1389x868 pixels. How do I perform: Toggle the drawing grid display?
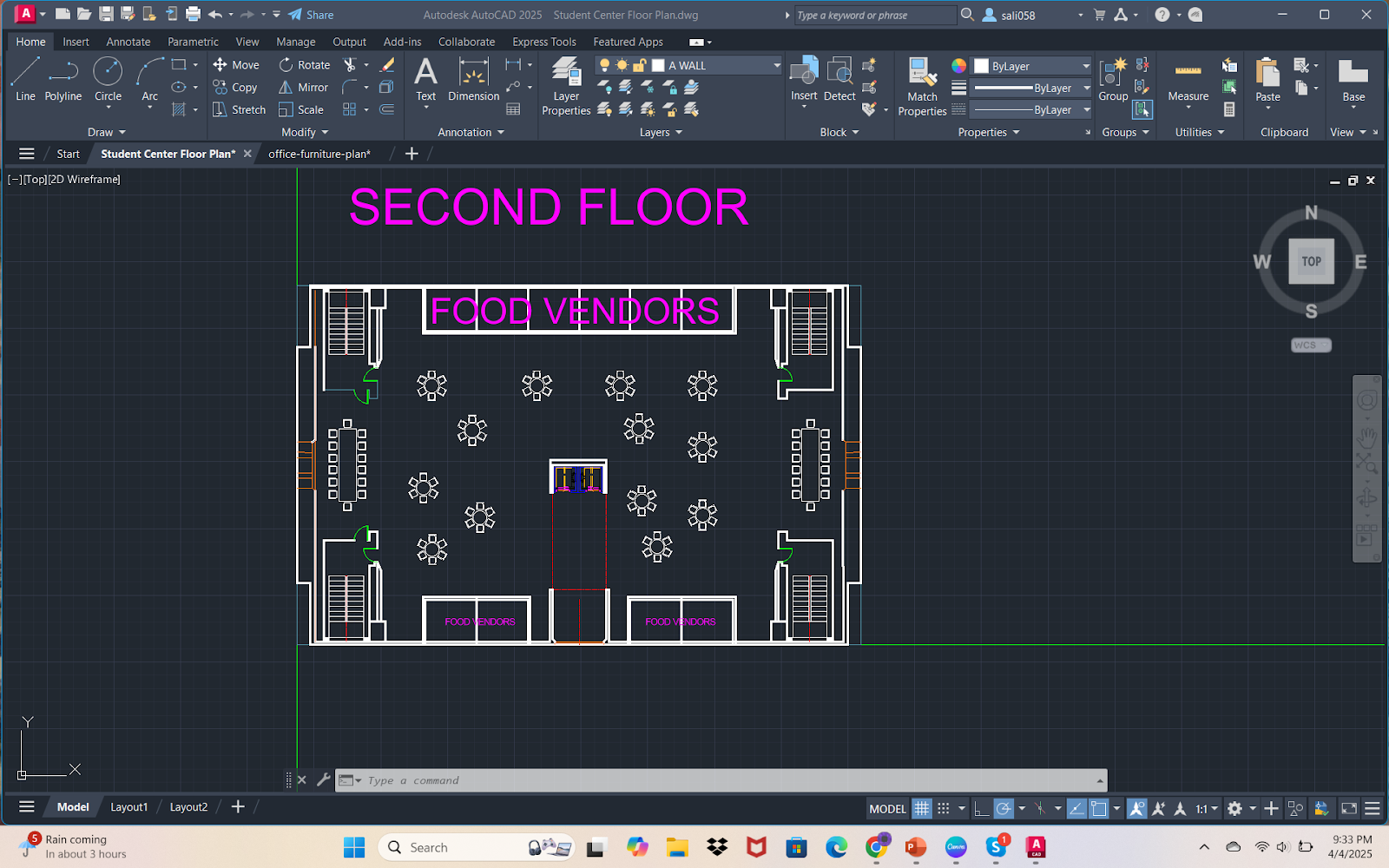coord(921,809)
